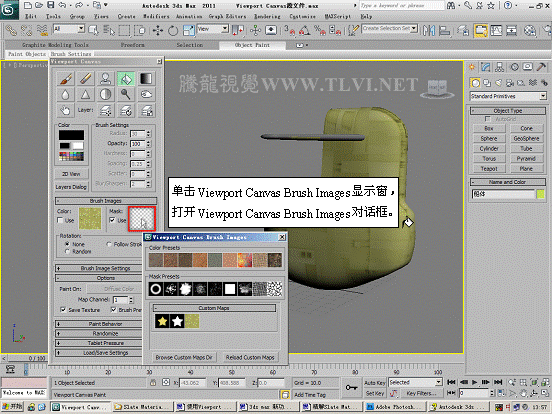552x414 pixels.
Task: Open the Customize menu
Action: [302, 16]
